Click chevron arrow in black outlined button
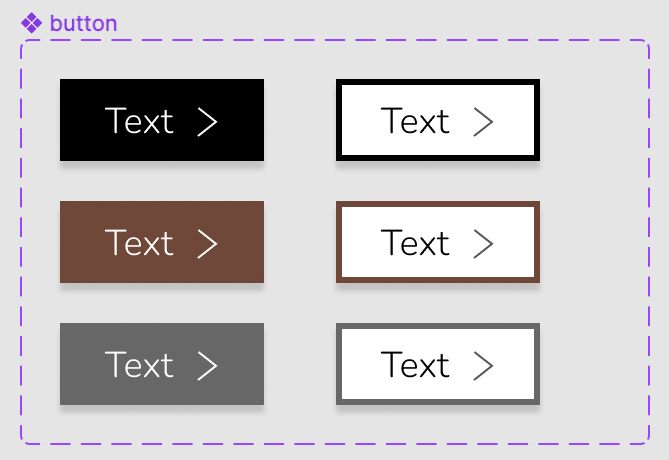Image resolution: width=669 pixels, height=460 pixels. [484, 121]
